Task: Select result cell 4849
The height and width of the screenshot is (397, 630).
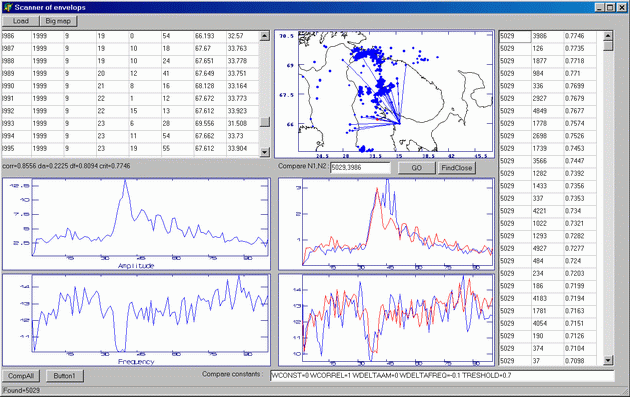Action: 547,111
